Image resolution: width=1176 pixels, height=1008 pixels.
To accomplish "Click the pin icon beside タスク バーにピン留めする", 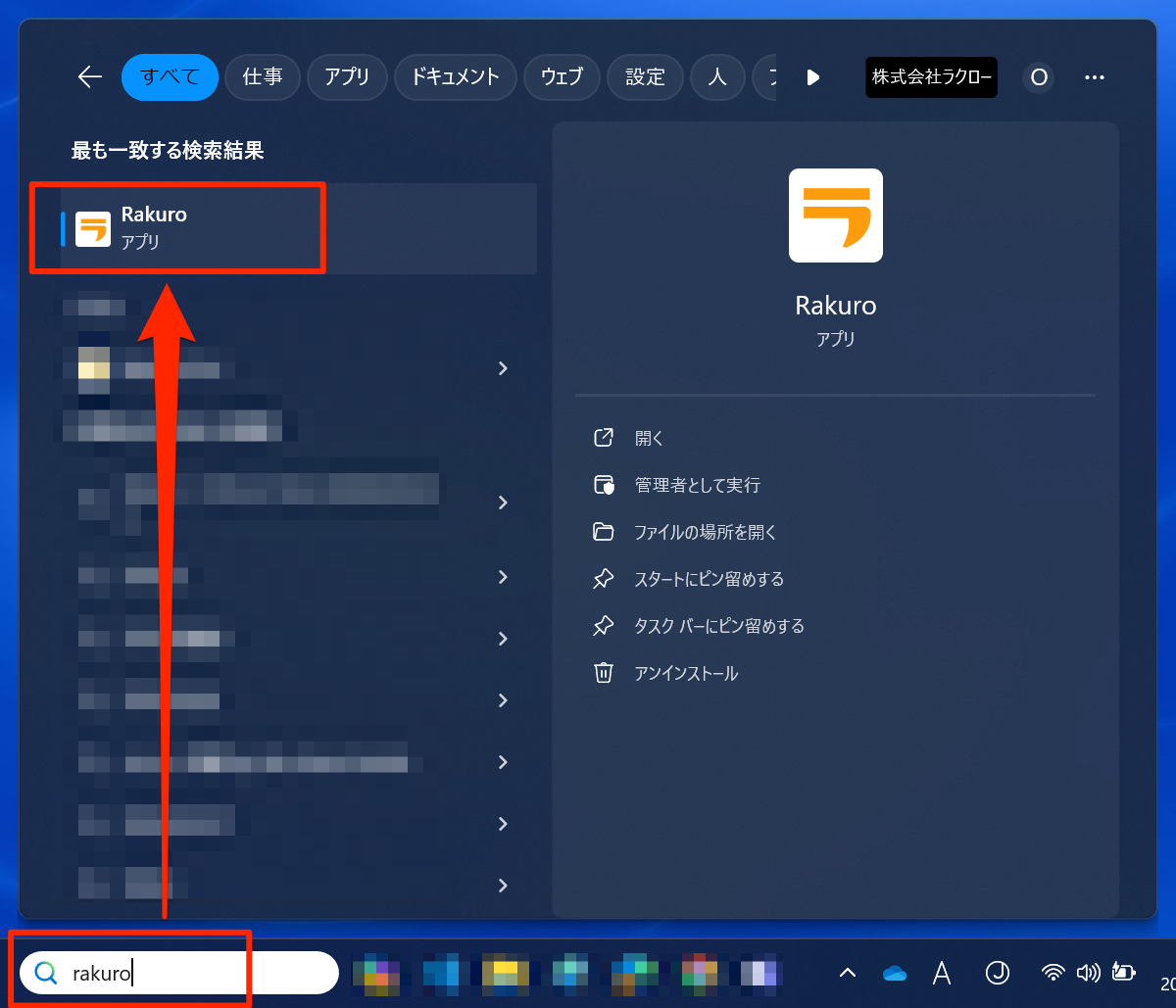I will click(604, 626).
